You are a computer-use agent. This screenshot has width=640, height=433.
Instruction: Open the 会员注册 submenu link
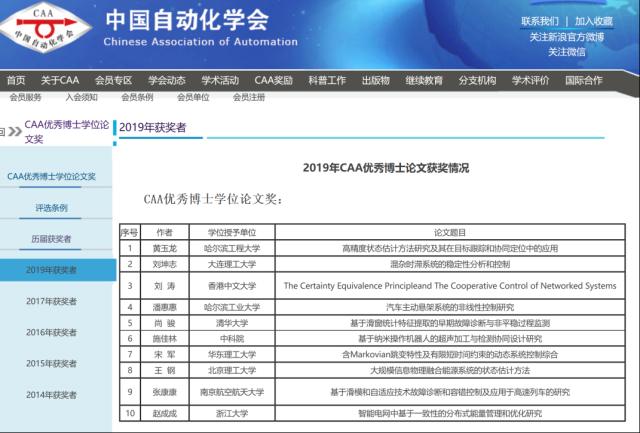coord(249,98)
